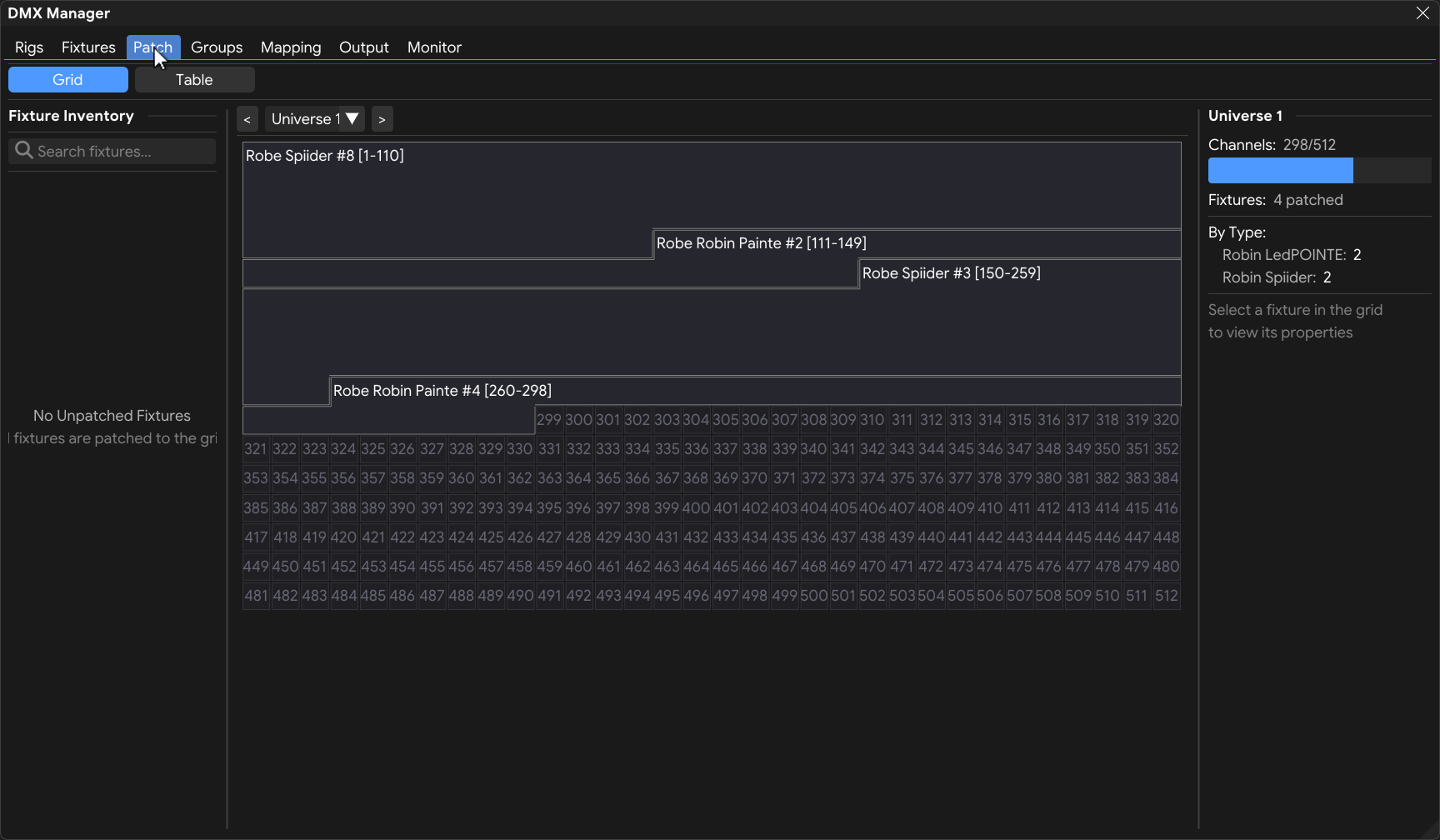Click channel cell 449
This screenshot has height=840, width=1440.
(256, 567)
